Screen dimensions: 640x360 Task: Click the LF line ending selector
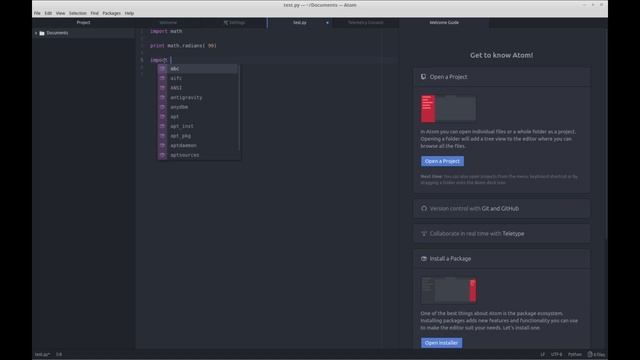coord(542,354)
